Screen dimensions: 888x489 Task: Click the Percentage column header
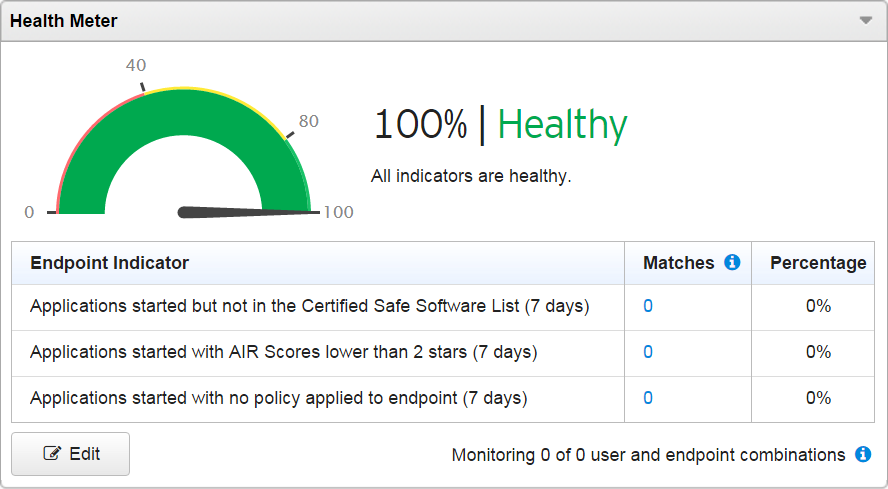(x=817, y=263)
